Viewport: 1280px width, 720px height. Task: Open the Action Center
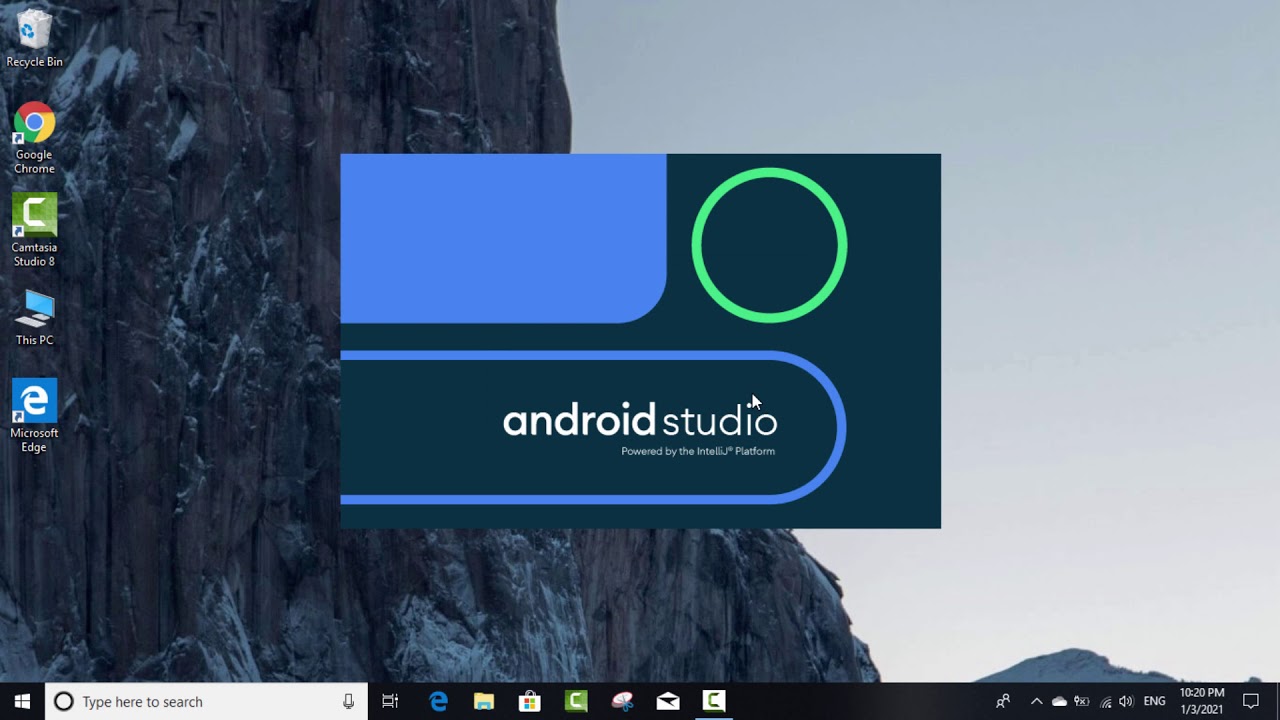[x=1252, y=701]
